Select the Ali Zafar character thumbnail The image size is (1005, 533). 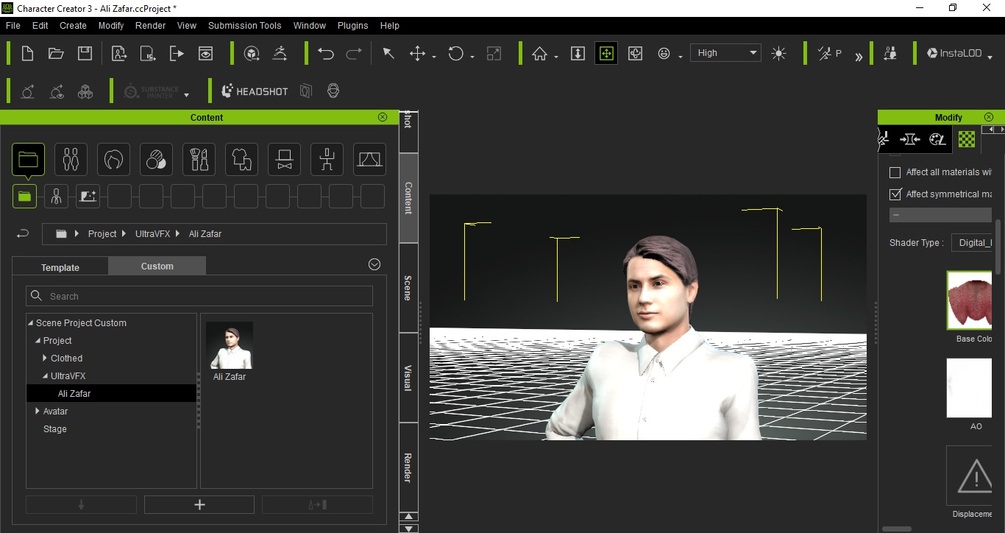pyautogui.click(x=229, y=346)
